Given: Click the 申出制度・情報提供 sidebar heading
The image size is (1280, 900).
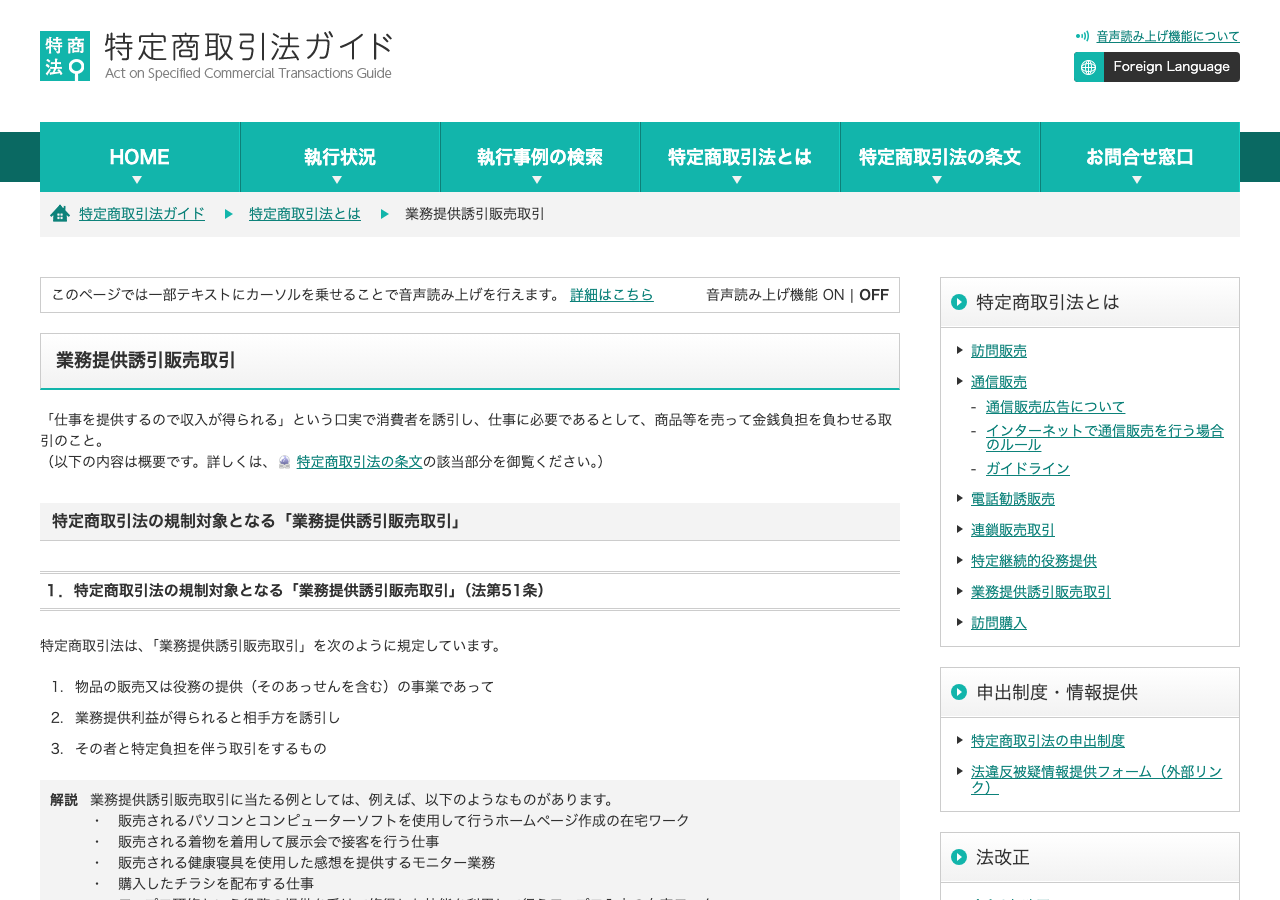Looking at the screenshot, I should (x=1057, y=692).
